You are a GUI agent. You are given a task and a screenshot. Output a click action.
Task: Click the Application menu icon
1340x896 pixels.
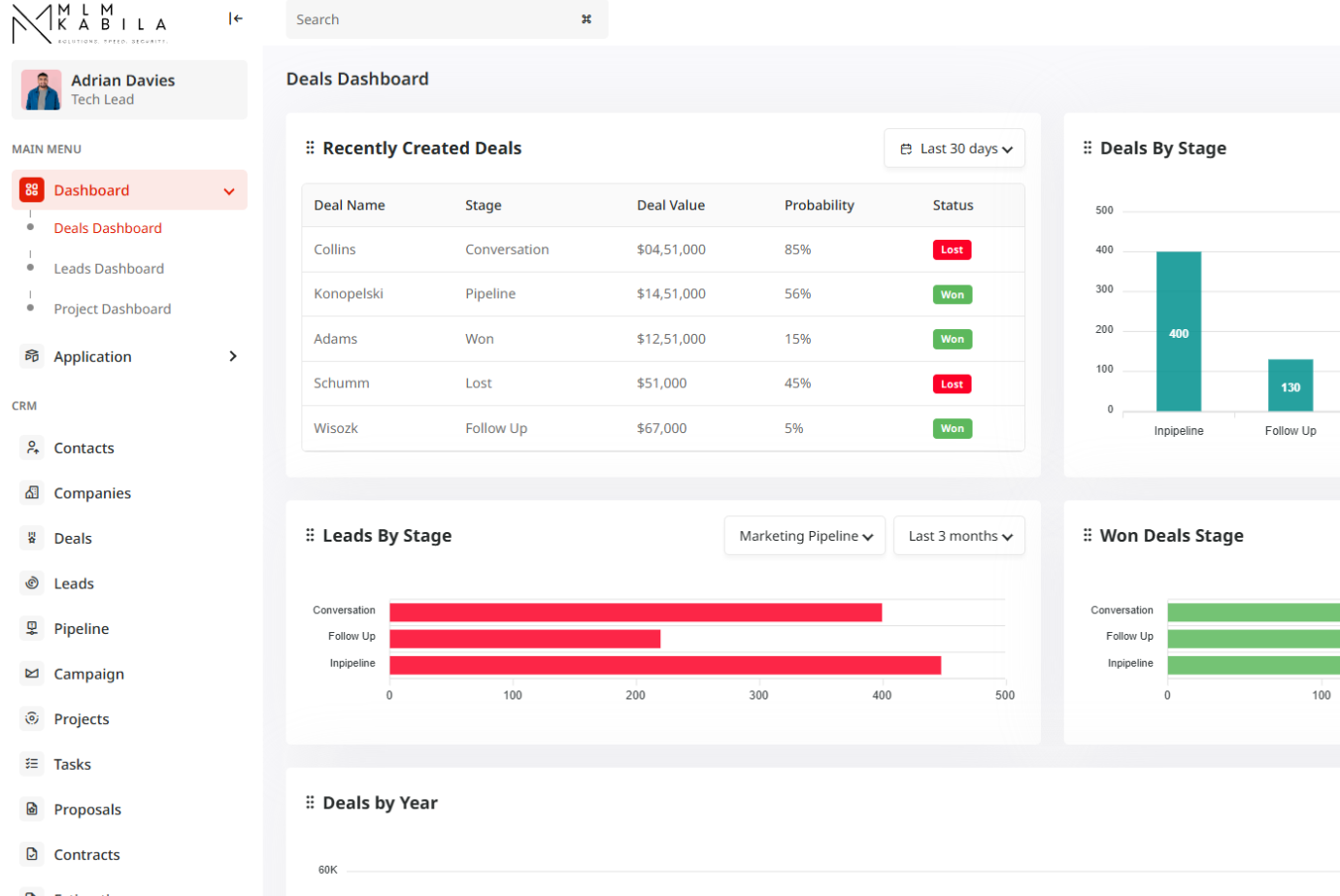tap(32, 356)
